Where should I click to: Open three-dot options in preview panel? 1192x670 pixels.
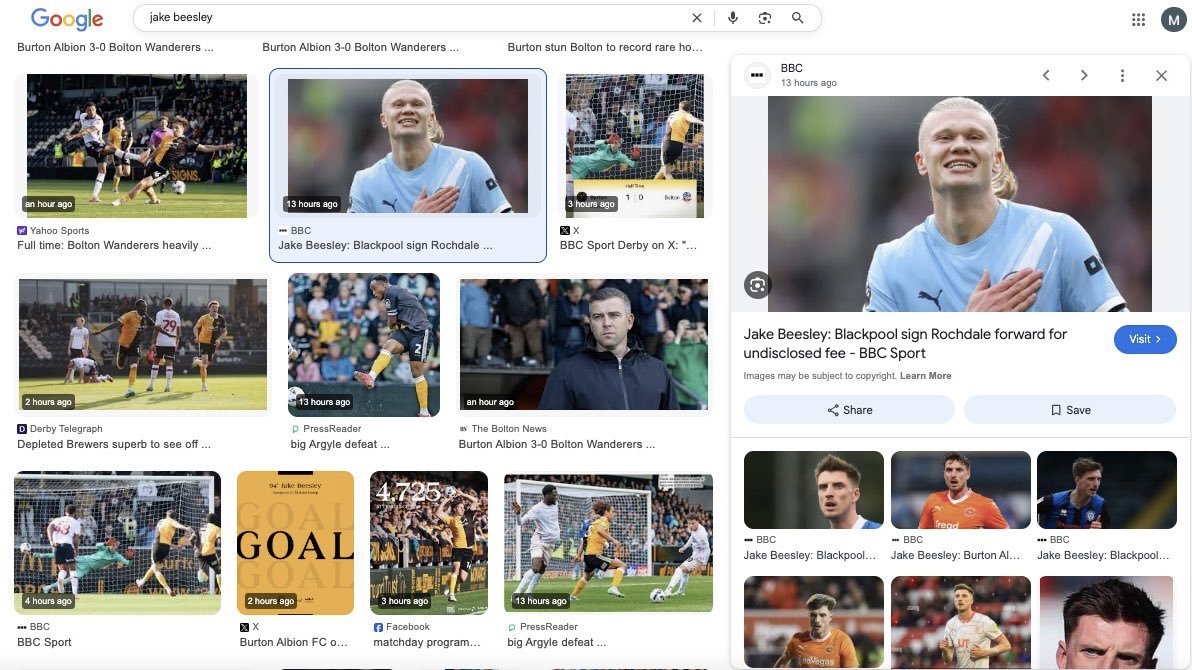click(x=1122, y=75)
